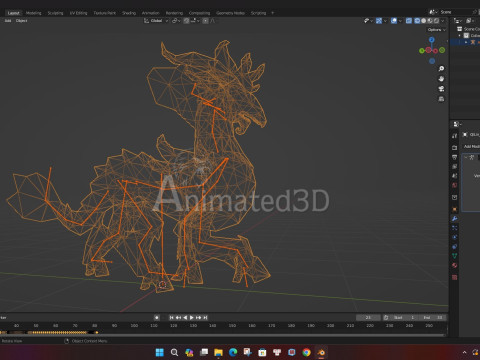
Task: Switch to the Geometry Nodes tab
Action: tap(230, 13)
